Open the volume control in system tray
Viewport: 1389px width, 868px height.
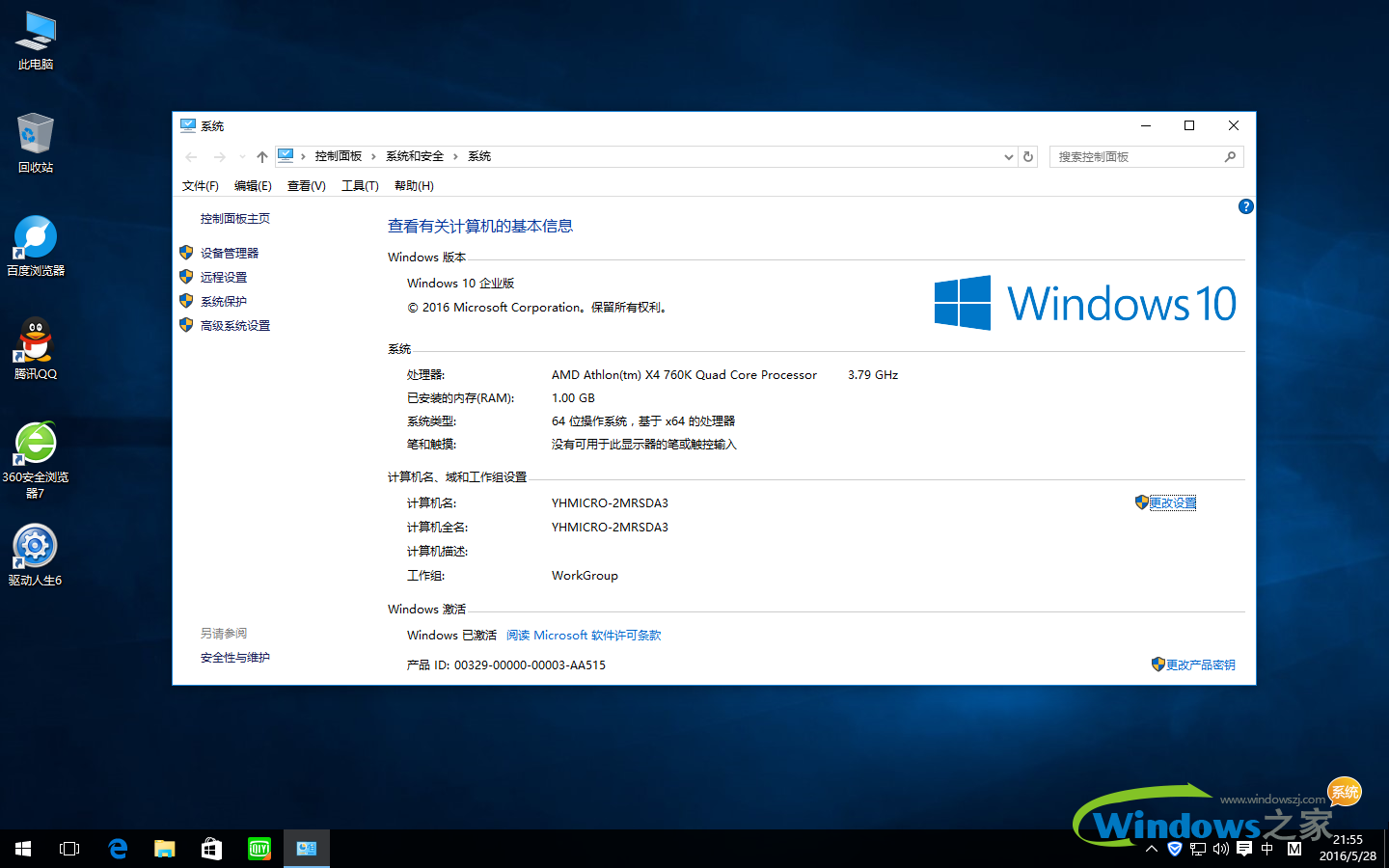(1220, 849)
